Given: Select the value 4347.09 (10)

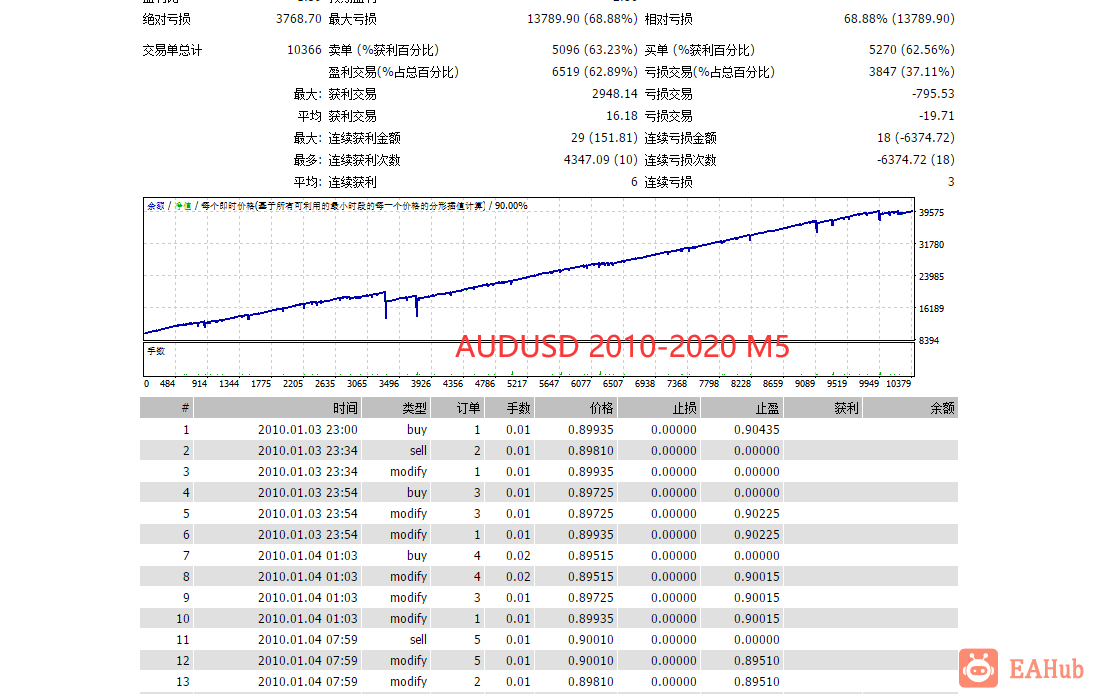Looking at the screenshot, I should coord(601,160).
